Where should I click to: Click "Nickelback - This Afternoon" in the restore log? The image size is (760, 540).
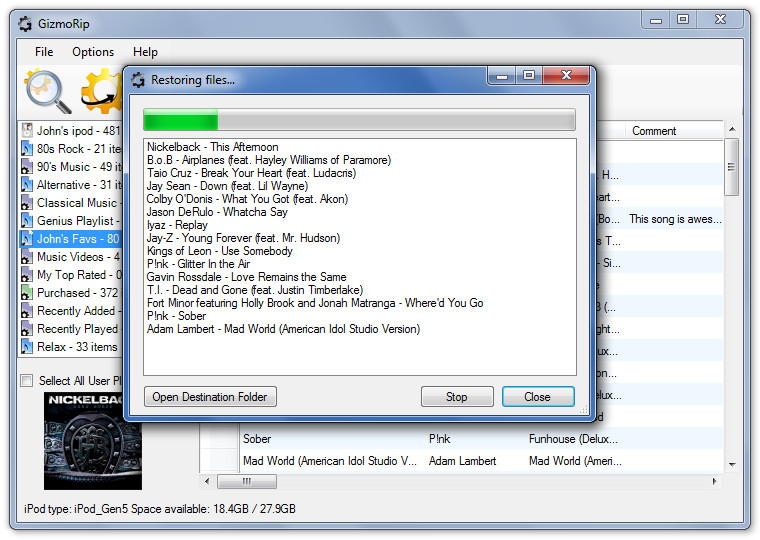point(213,146)
